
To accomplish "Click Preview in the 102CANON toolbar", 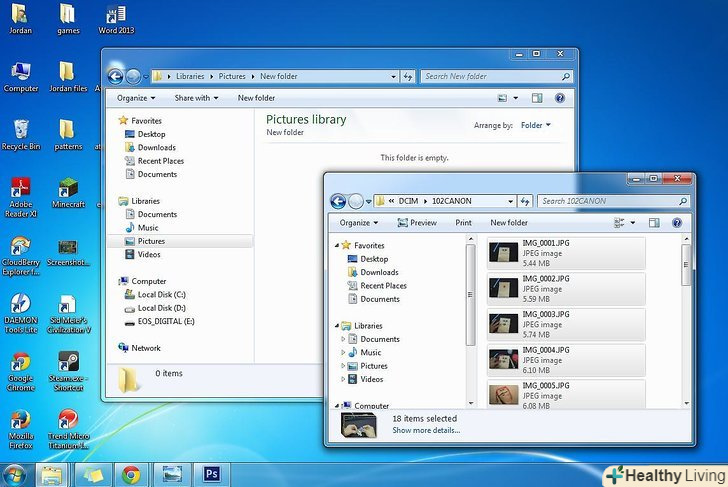I will tap(416, 223).
